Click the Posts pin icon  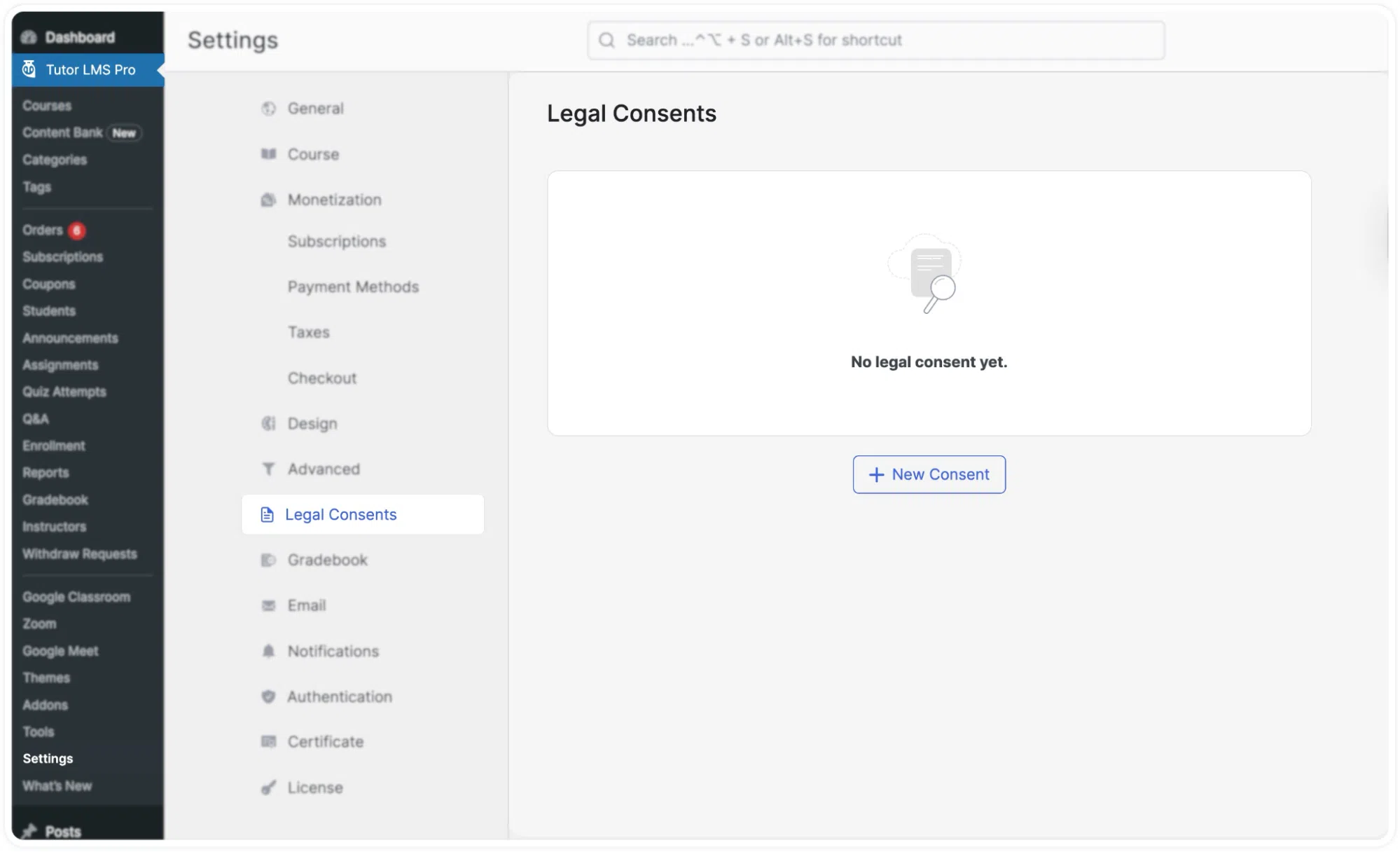click(x=29, y=831)
